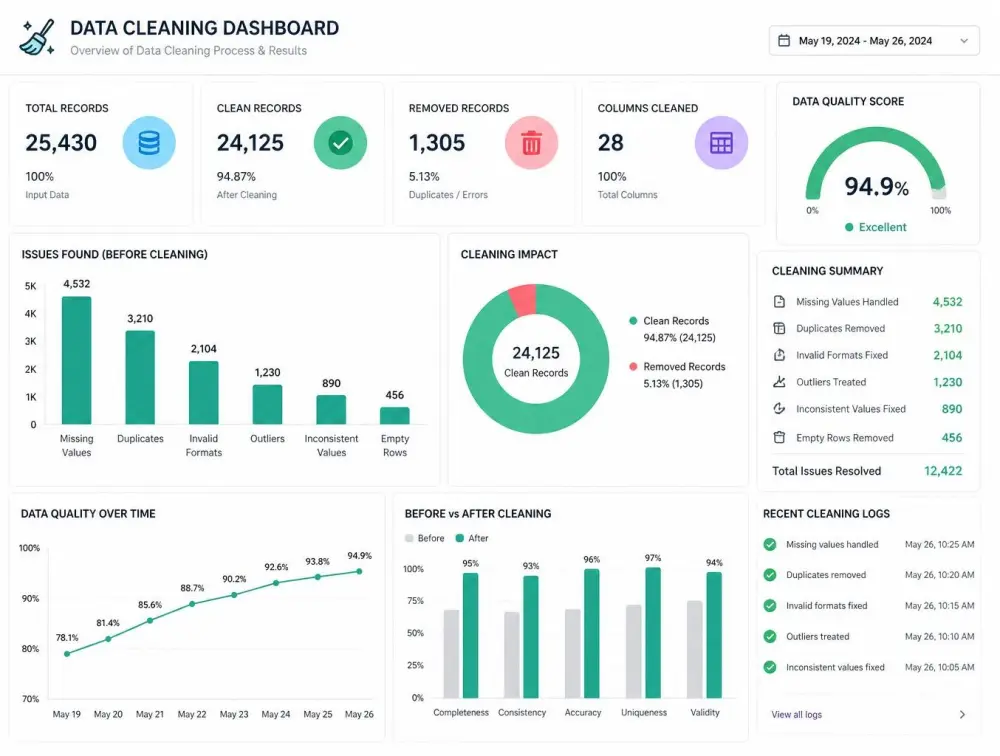
Task: Click the broom logo icon in header
Action: coord(38,38)
